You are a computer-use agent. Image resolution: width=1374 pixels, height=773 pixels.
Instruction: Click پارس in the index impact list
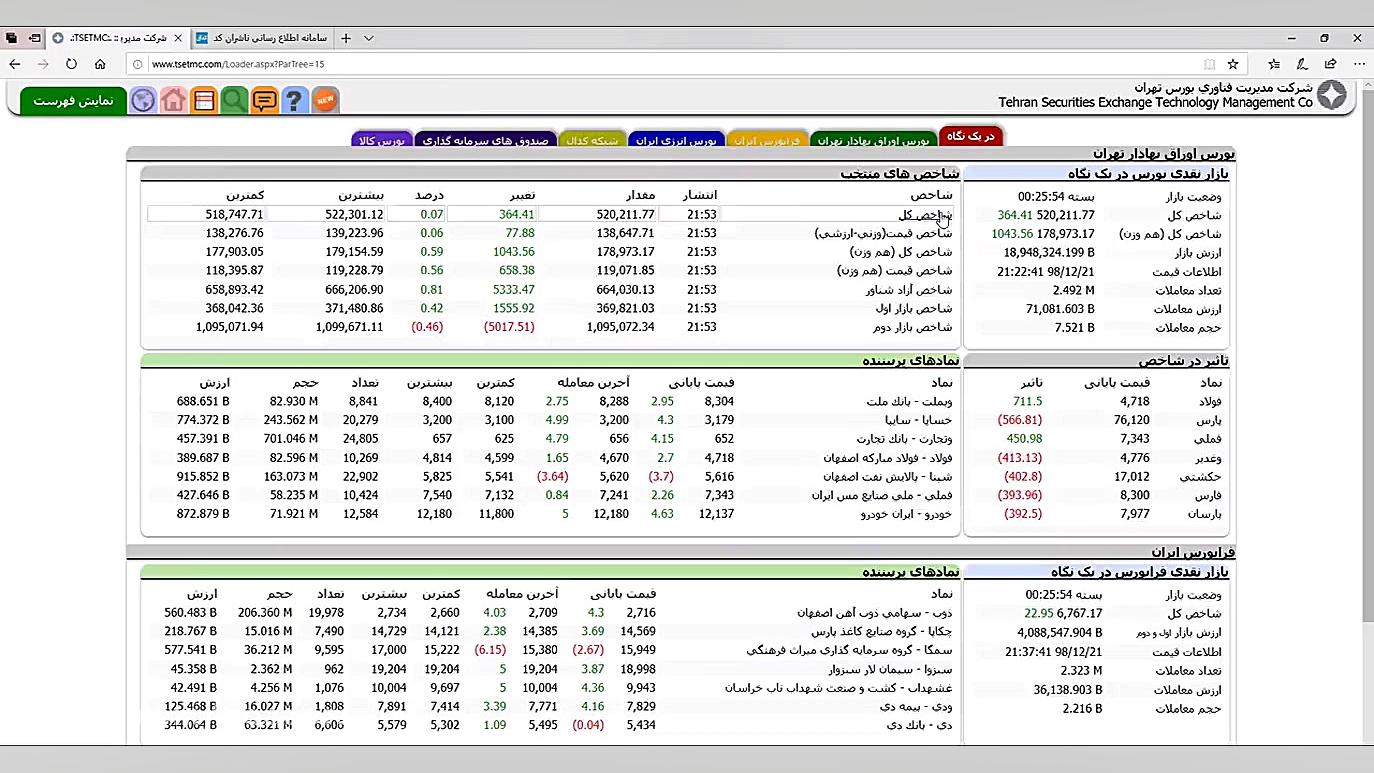click(1210, 420)
